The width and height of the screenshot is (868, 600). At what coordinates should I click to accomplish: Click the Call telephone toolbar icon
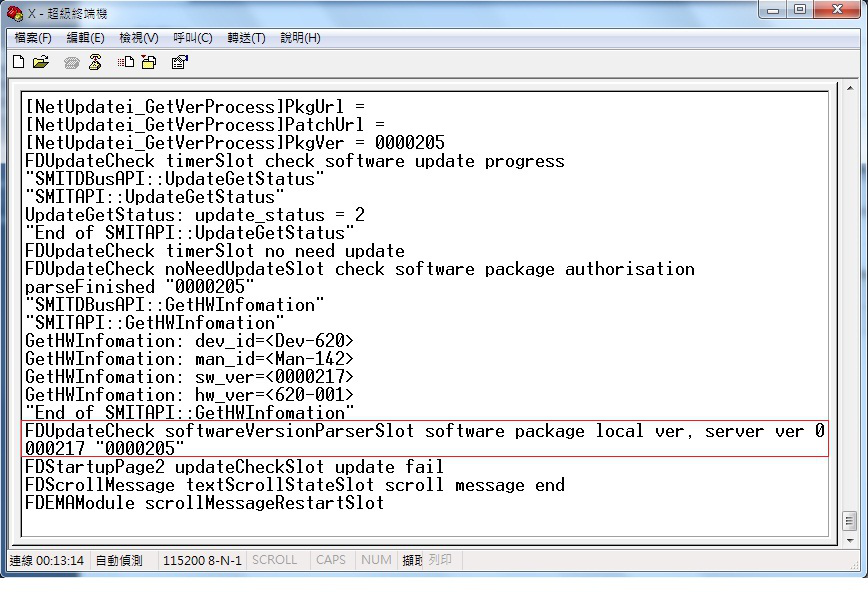point(71,63)
